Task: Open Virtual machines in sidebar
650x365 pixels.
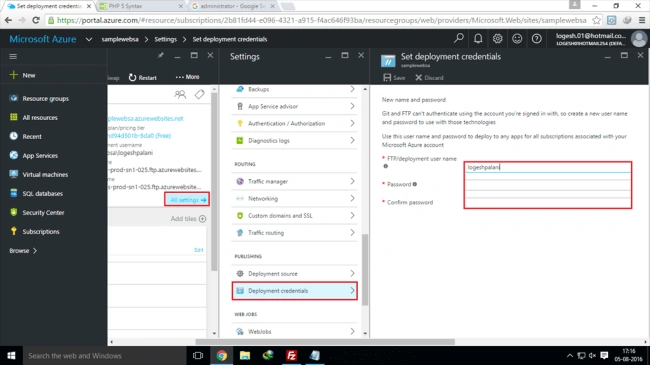Action: tap(45, 175)
